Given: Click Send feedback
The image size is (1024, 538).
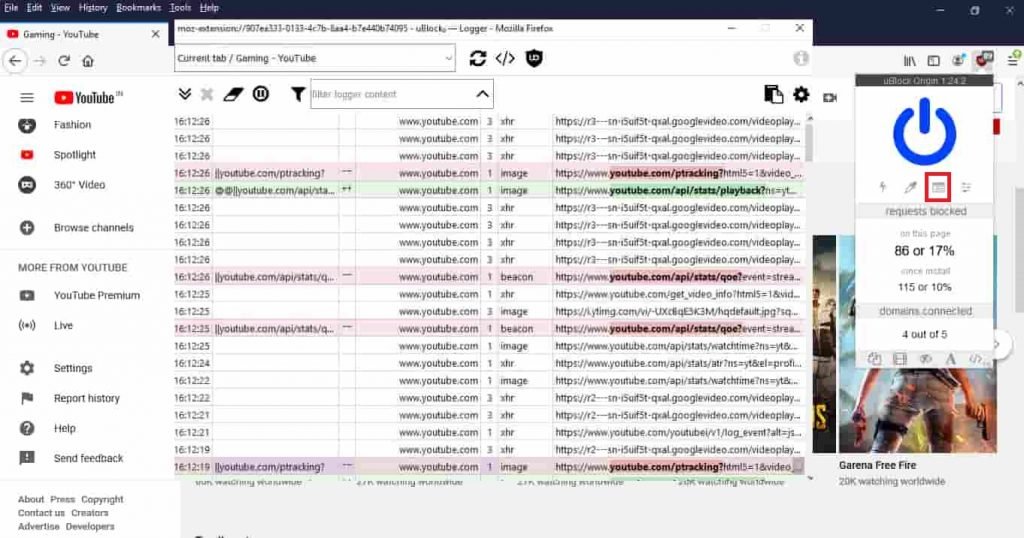Looking at the screenshot, I should (x=88, y=458).
